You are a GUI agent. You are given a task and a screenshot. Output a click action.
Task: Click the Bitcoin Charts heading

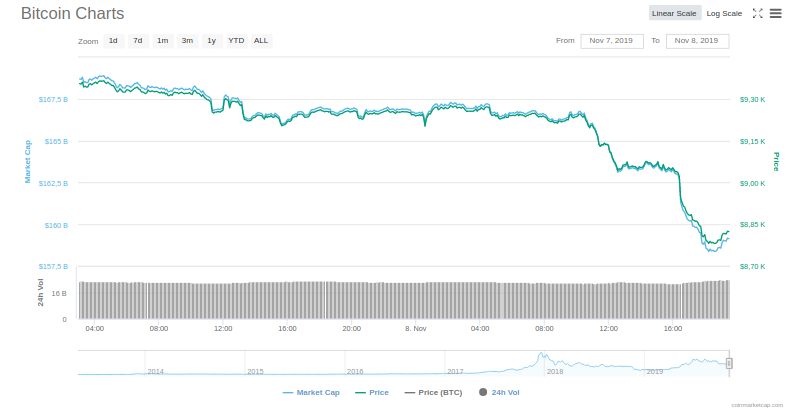(x=72, y=13)
